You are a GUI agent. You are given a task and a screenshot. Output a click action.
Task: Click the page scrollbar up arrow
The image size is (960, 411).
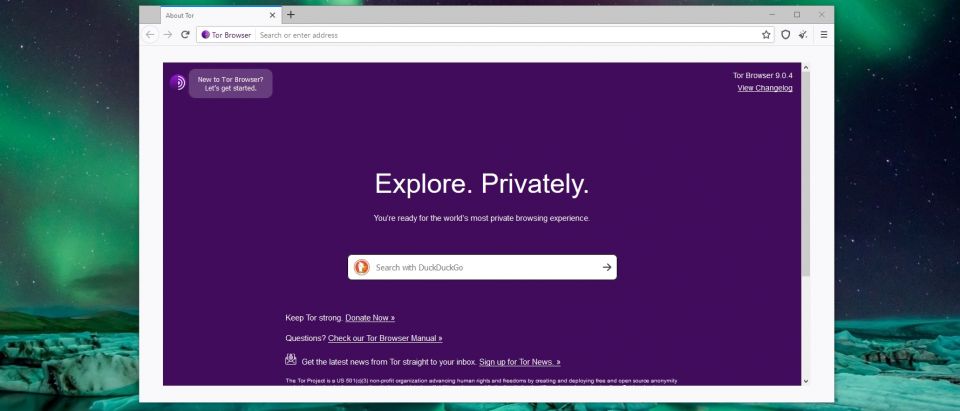pyautogui.click(x=806, y=67)
